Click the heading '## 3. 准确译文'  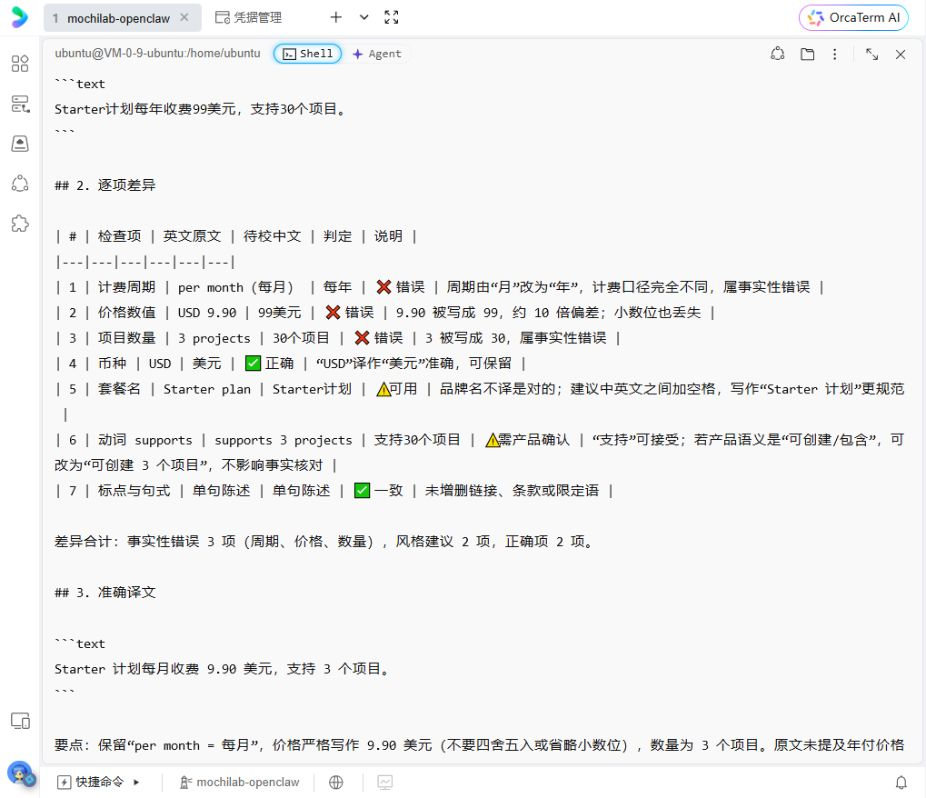tap(105, 592)
